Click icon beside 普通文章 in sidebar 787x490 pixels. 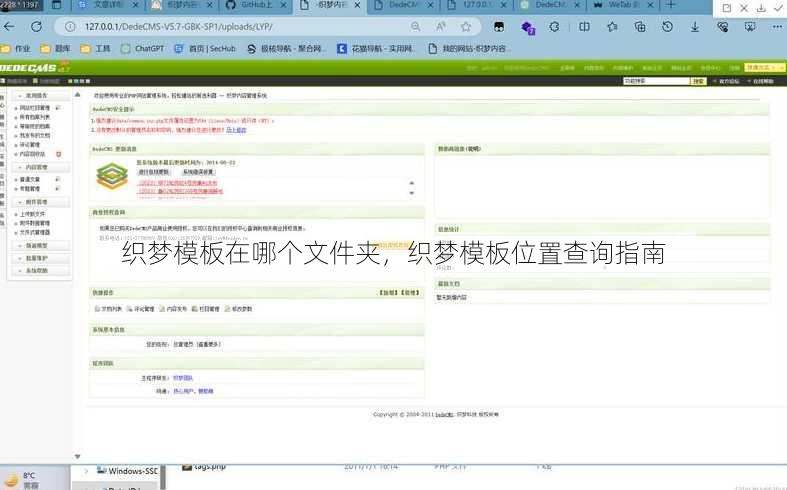tap(57, 179)
